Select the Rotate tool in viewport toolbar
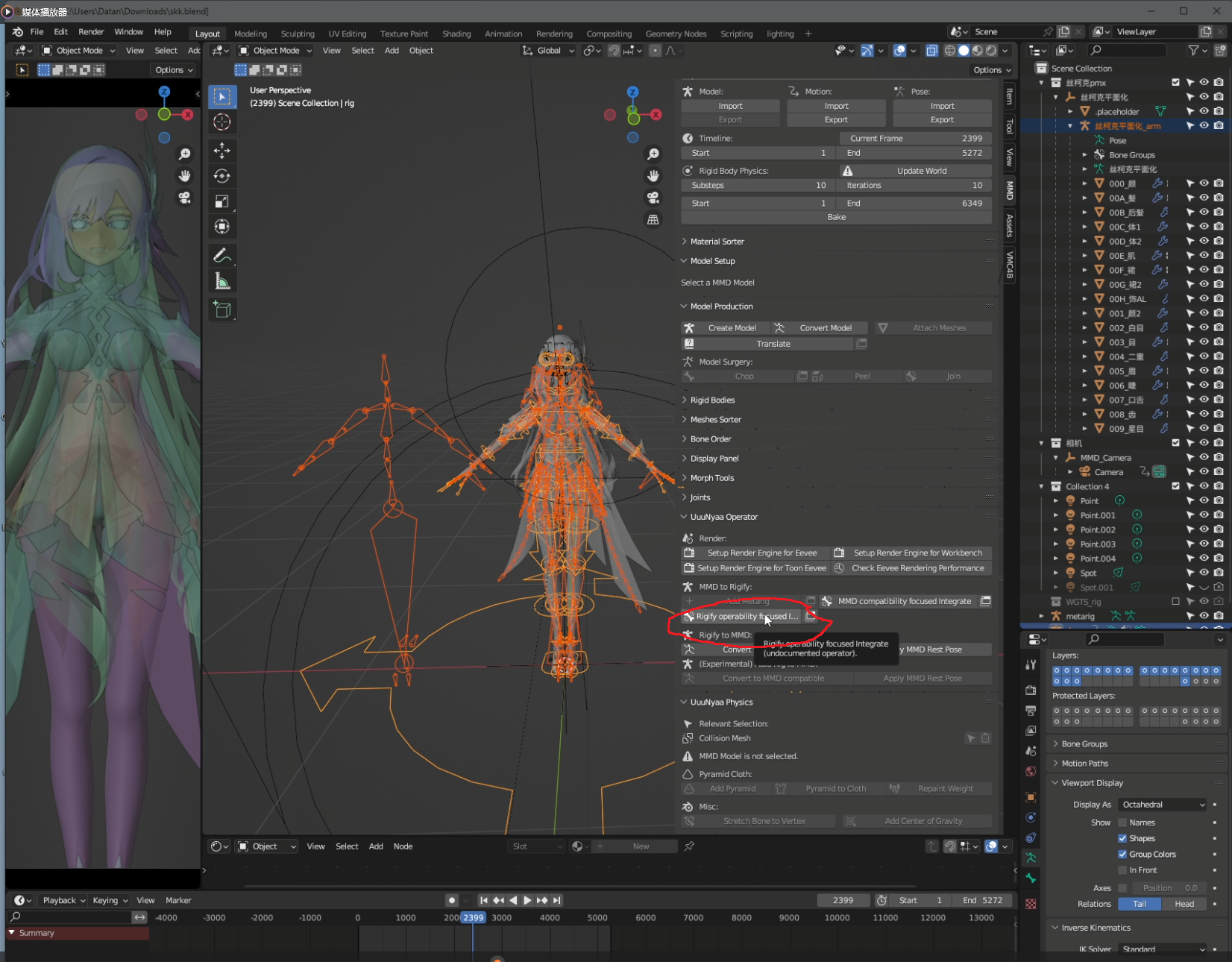Image resolution: width=1232 pixels, height=962 pixels. pyautogui.click(x=221, y=176)
